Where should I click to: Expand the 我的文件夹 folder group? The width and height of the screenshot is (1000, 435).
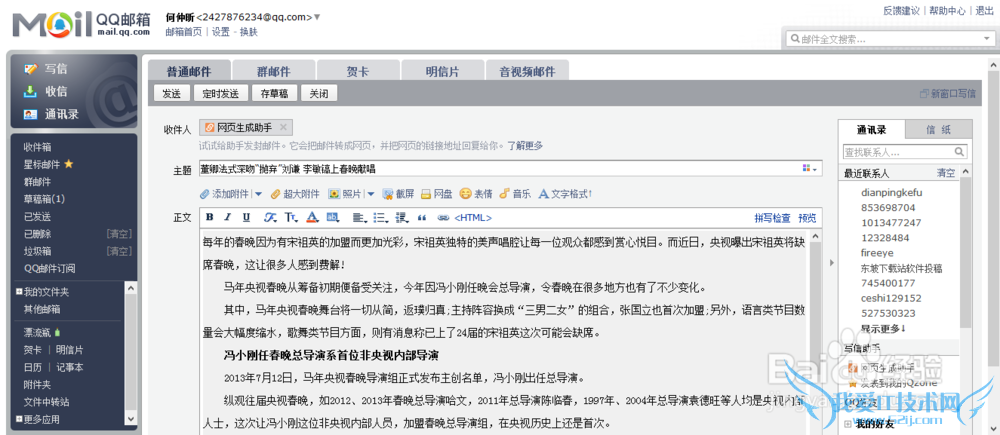point(19,292)
